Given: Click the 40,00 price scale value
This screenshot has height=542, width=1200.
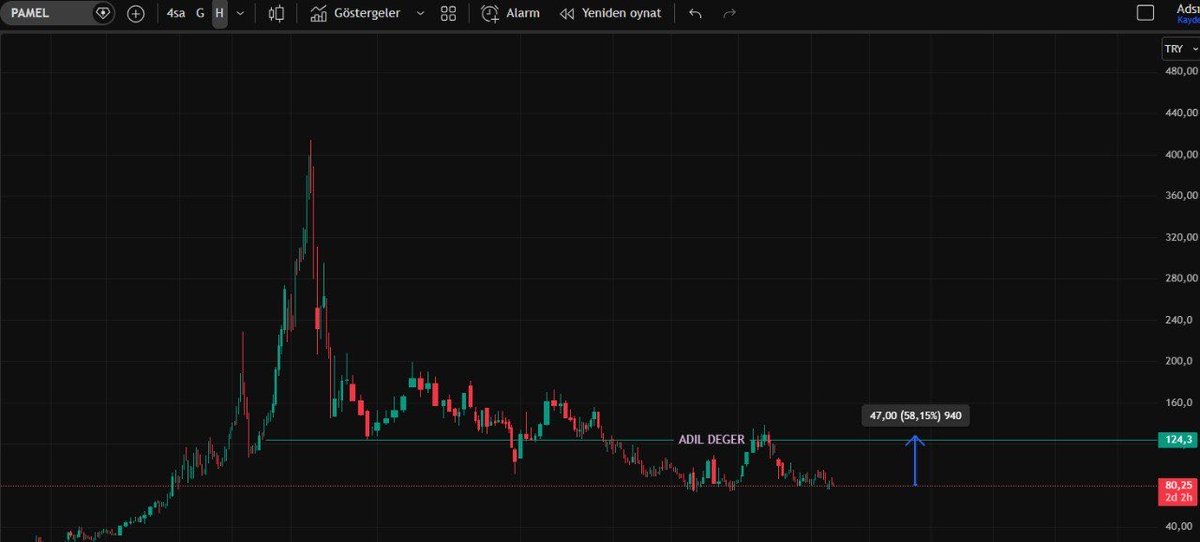Looking at the screenshot, I should 1181,526.
